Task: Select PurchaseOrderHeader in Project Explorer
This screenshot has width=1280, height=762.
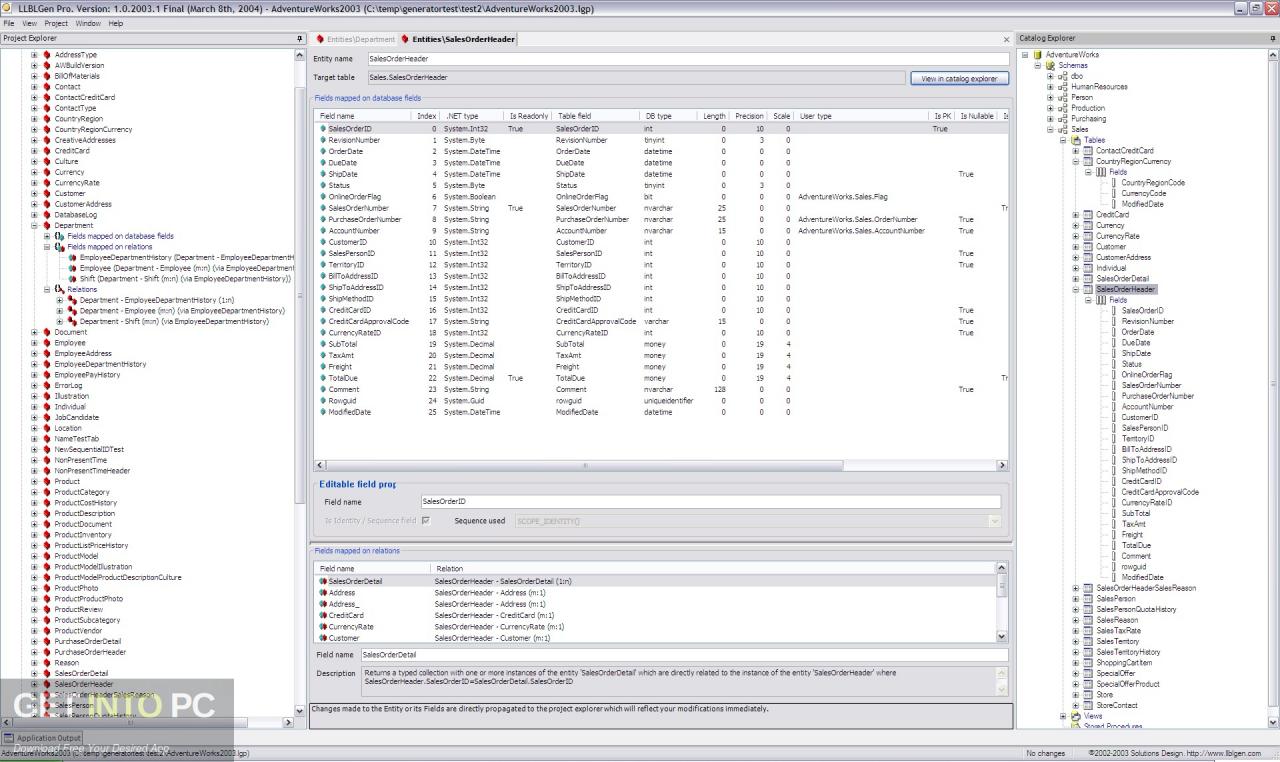Action: tap(90, 652)
